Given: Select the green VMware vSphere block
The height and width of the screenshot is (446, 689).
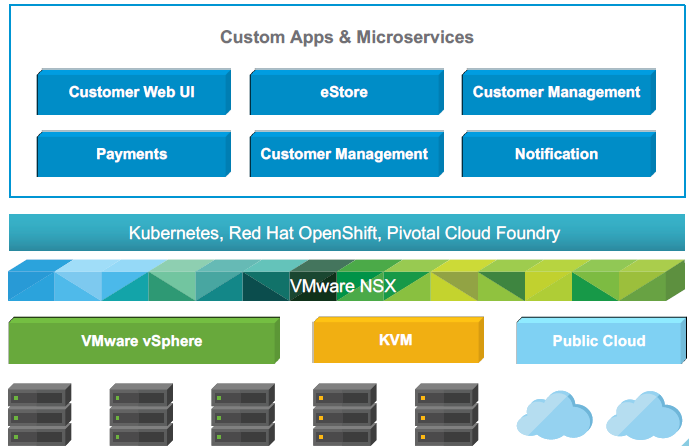Looking at the screenshot, I should (x=144, y=341).
